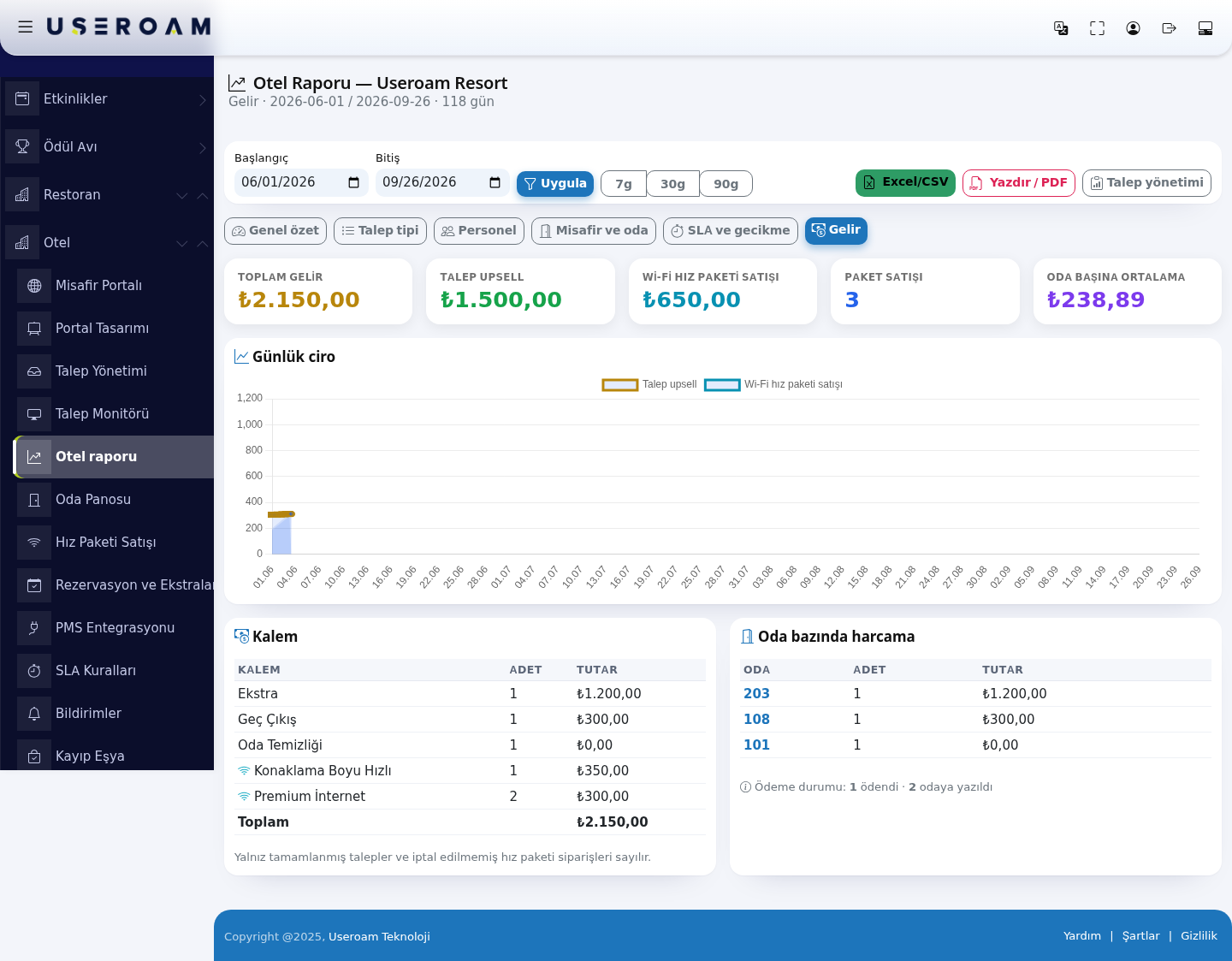This screenshot has width=1232, height=961.
Task: Click the Yazdır / PDF button
Action: point(1019,183)
